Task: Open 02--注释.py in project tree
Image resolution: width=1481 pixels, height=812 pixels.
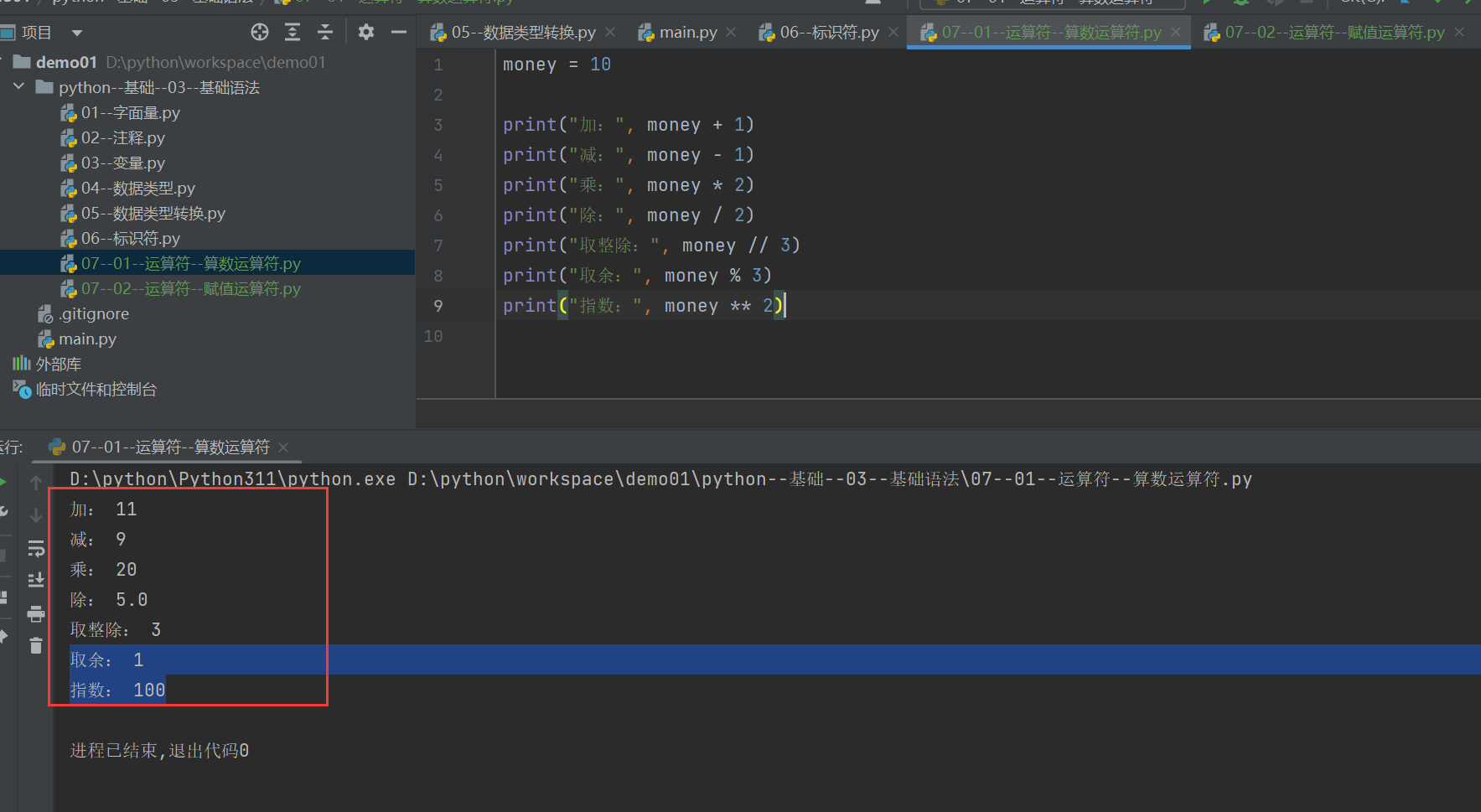Action: coord(123,138)
